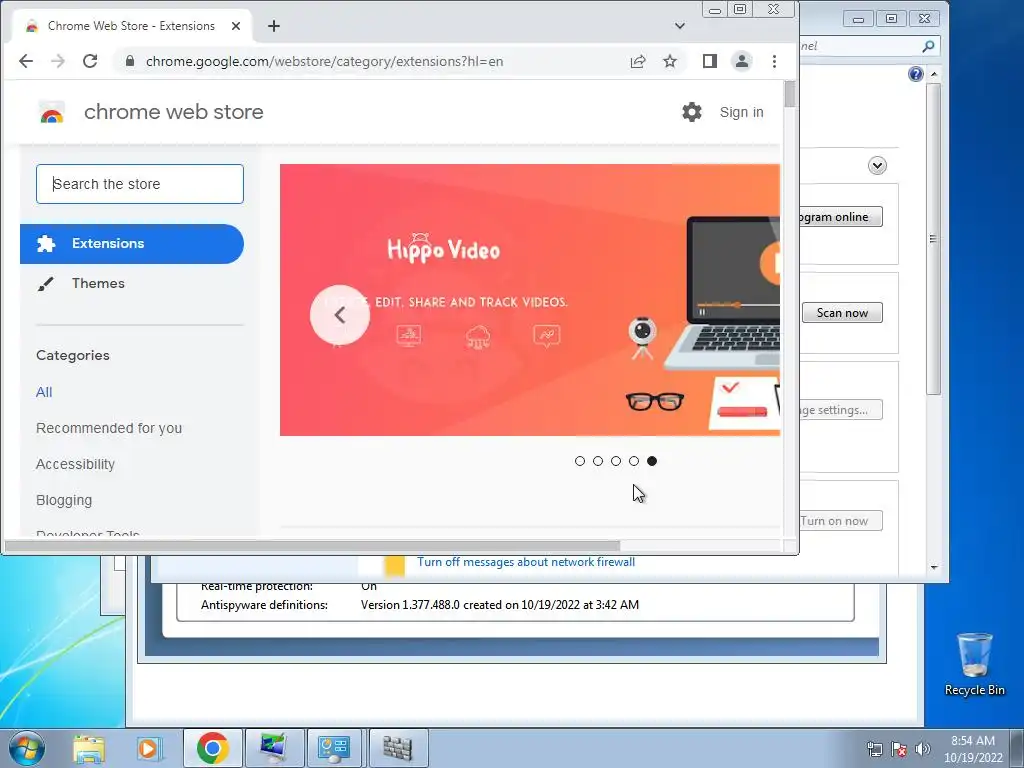The width and height of the screenshot is (1024, 768).
Task: Choose Recommended for you category
Action: [109, 428]
